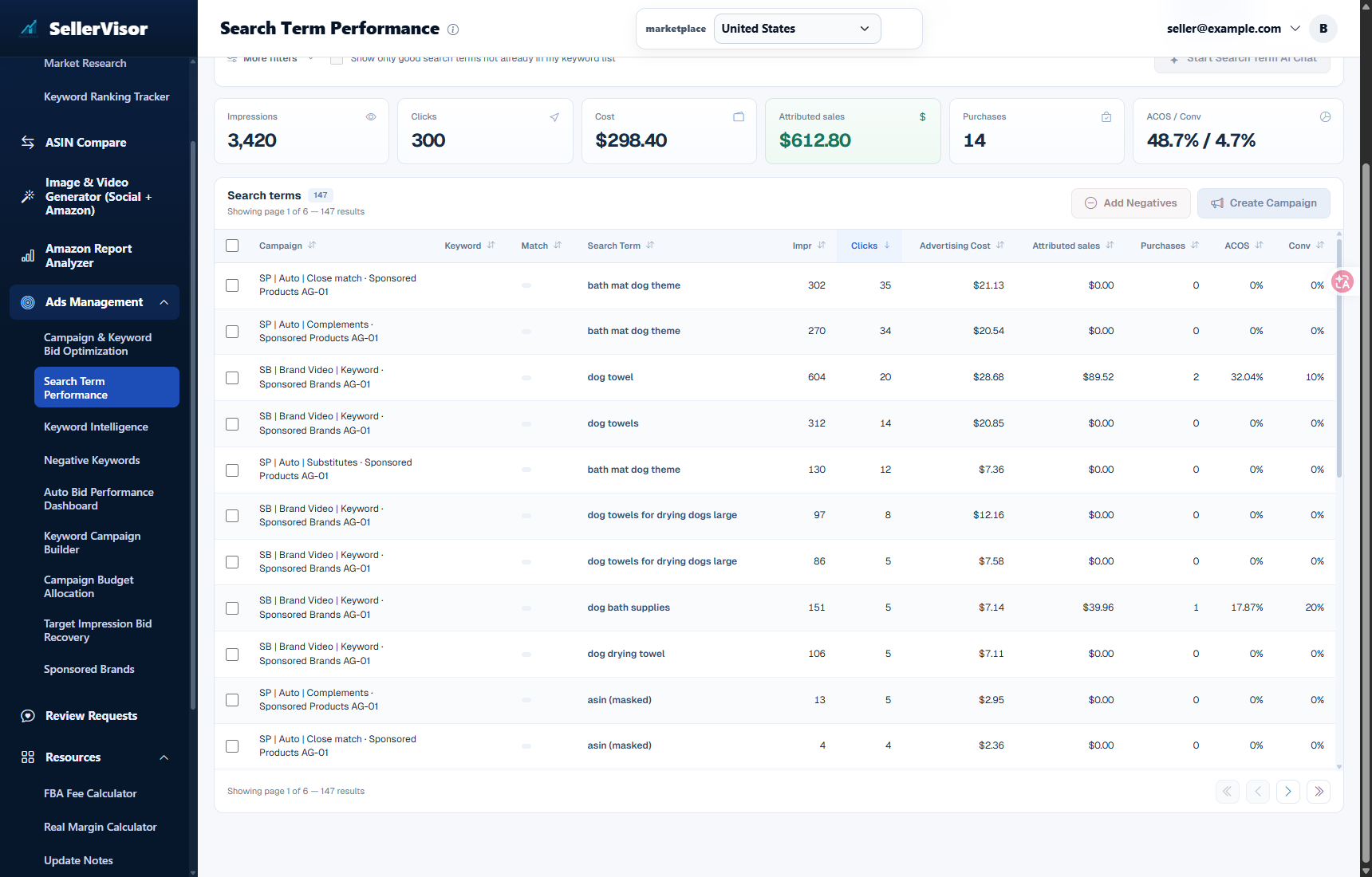Click the ASIN Compare arrows icon
This screenshot has height=877, width=1372.
click(28, 143)
